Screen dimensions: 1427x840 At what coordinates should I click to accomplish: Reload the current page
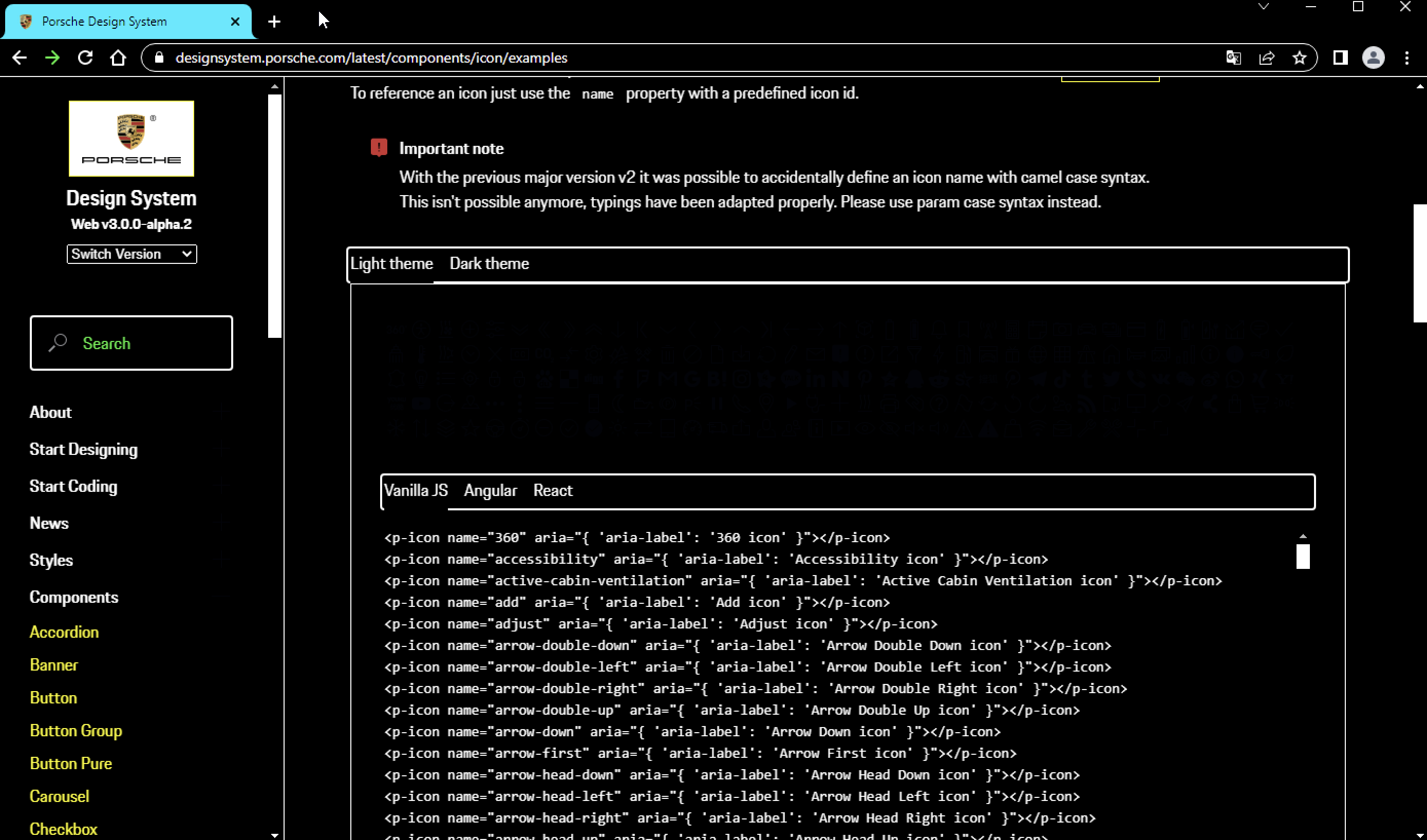(x=85, y=58)
